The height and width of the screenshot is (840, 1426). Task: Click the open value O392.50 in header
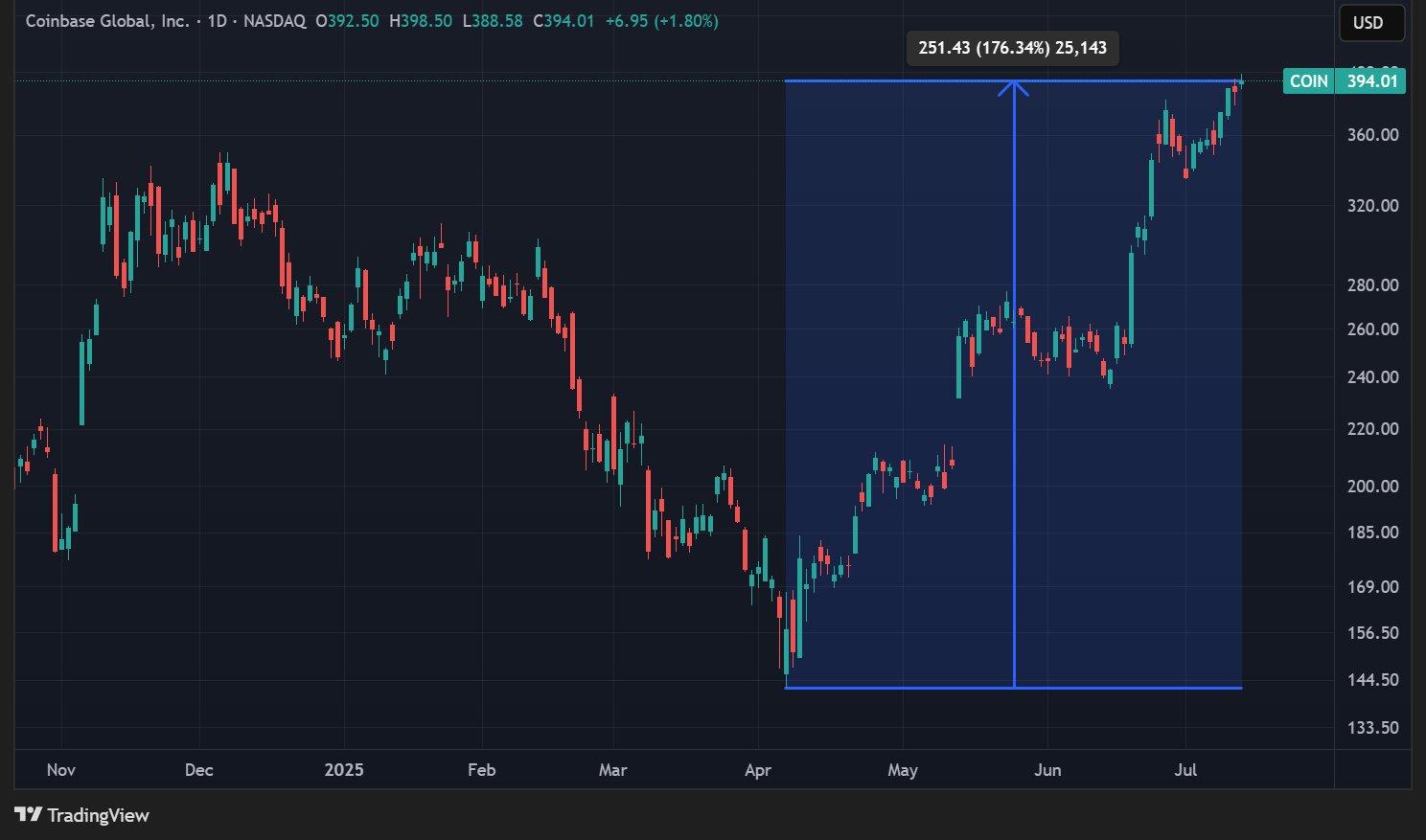click(347, 21)
